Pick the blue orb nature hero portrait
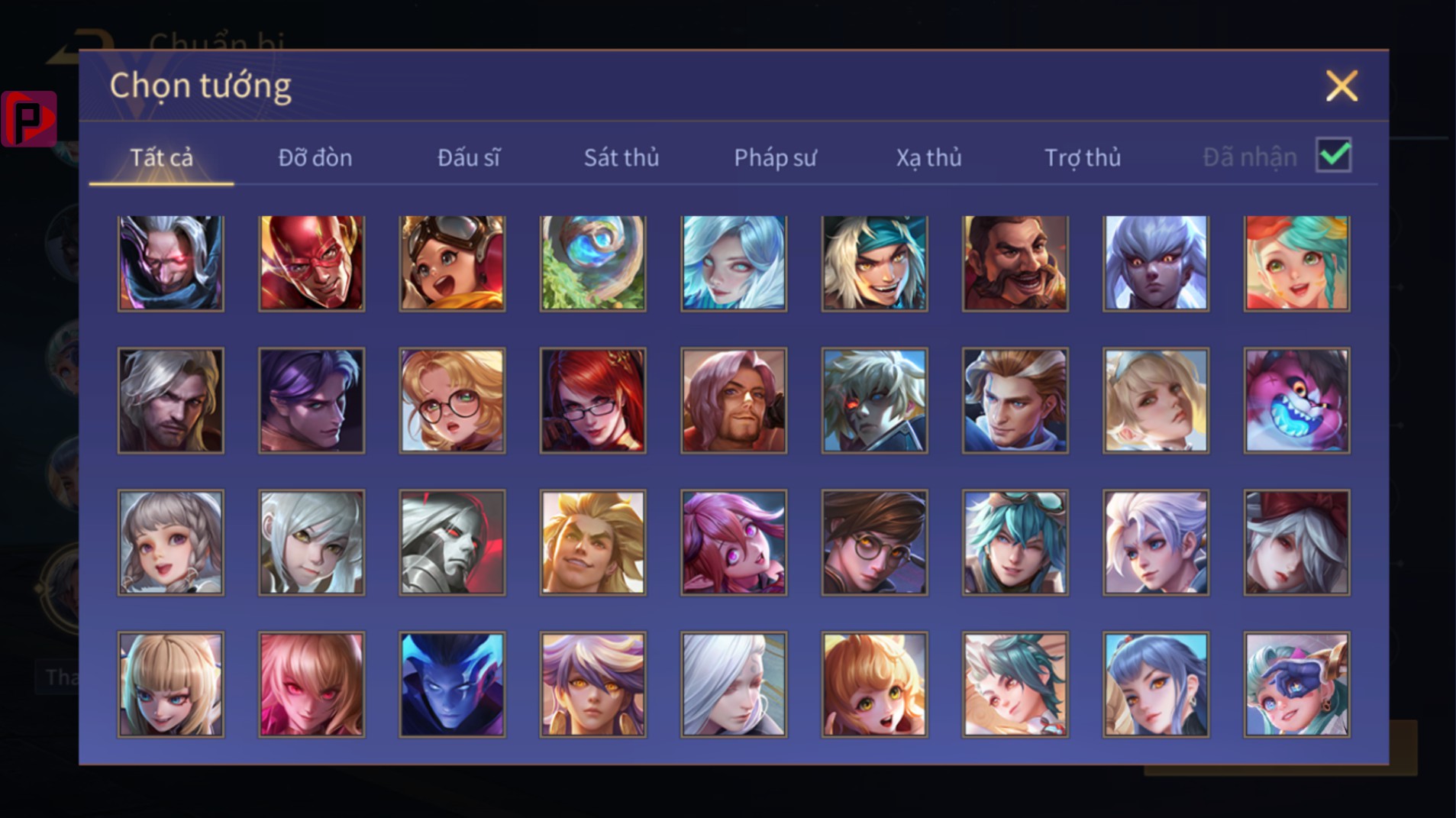The image size is (1456, 818). tap(593, 264)
